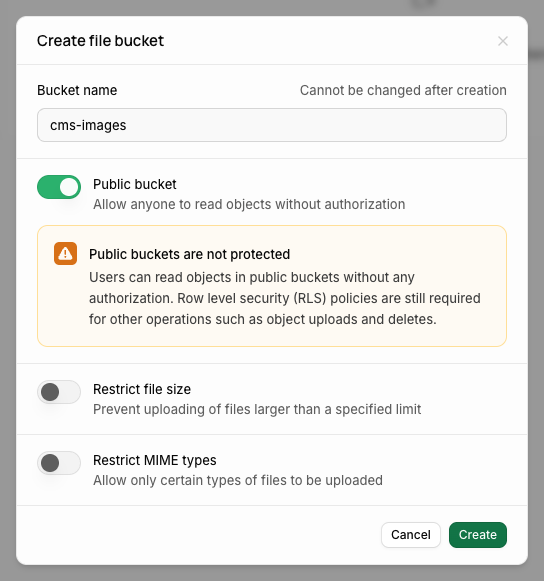The height and width of the screenshot is (581, 544).
Task: Click 'Allow only certain types of files' text
Action: [x=238, y=480]
